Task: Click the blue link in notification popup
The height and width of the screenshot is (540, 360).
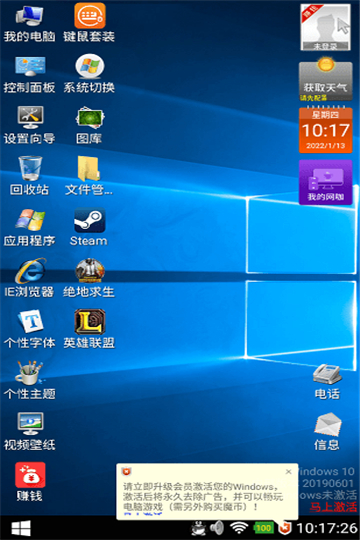Action: coord(143,514)
